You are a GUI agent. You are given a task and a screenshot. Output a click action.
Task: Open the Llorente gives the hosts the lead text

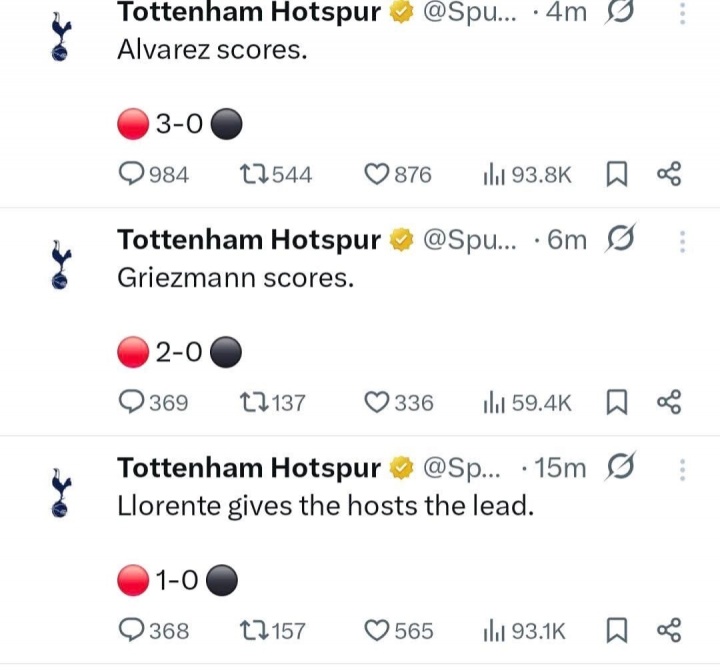(x=325, y=505)
